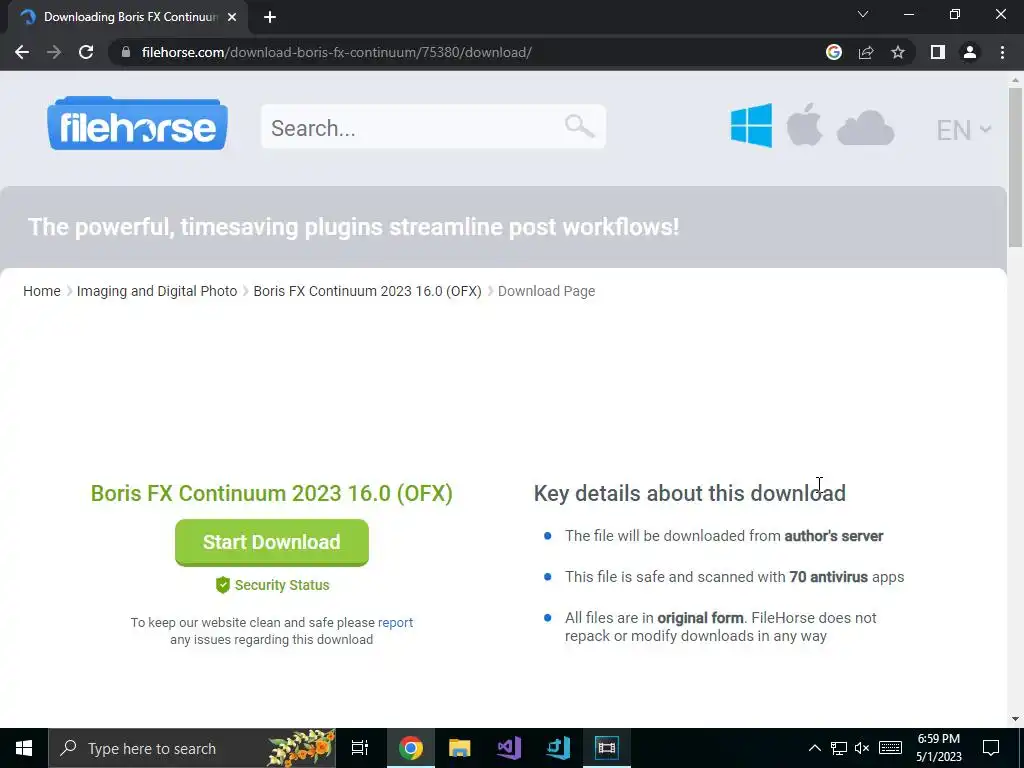Click the page vertical scrollbar thumb
The width and height of the screenshot is (1024, 768).
coord(1015,167)
